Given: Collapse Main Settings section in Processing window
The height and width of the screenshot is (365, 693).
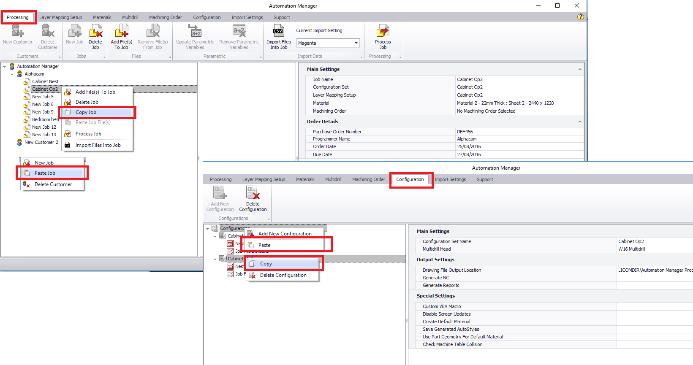Looking at the screenshot, I should [x=579, y=69].
